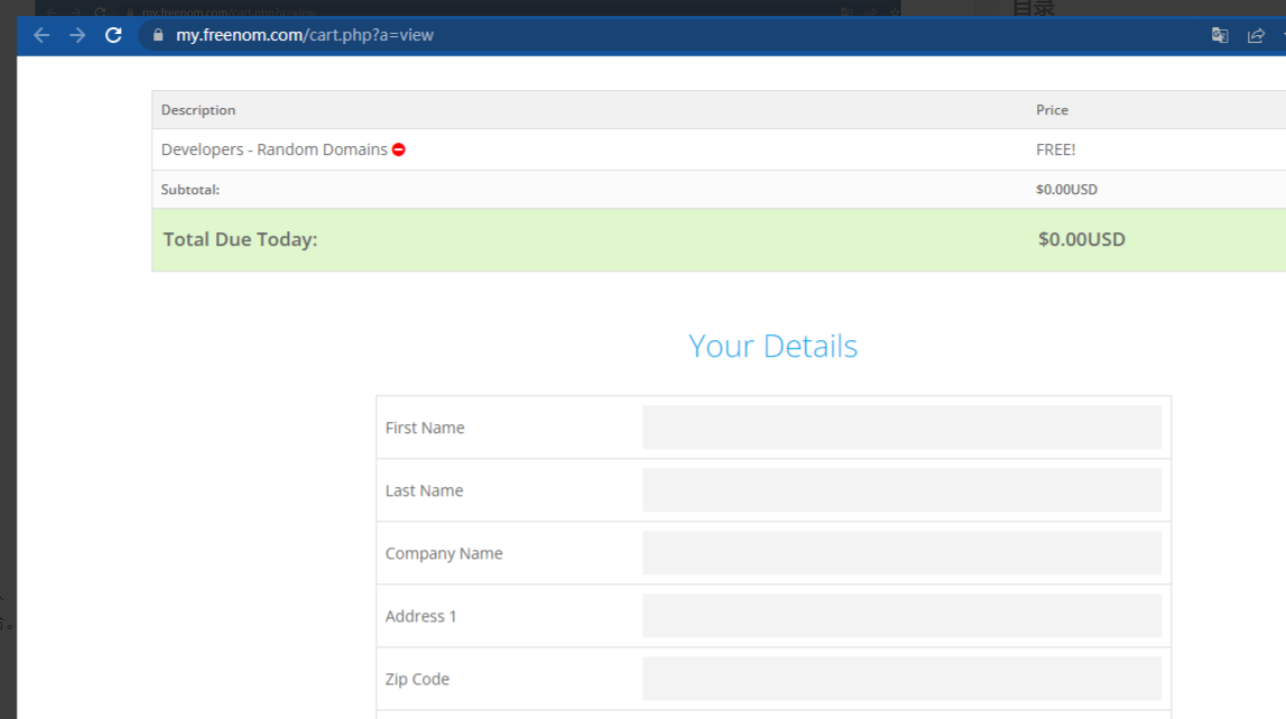Image resolution: width=1286 pixels, height=719 pixels.
Task: Click the Your Details heading
Action: (x=773, y=346)
